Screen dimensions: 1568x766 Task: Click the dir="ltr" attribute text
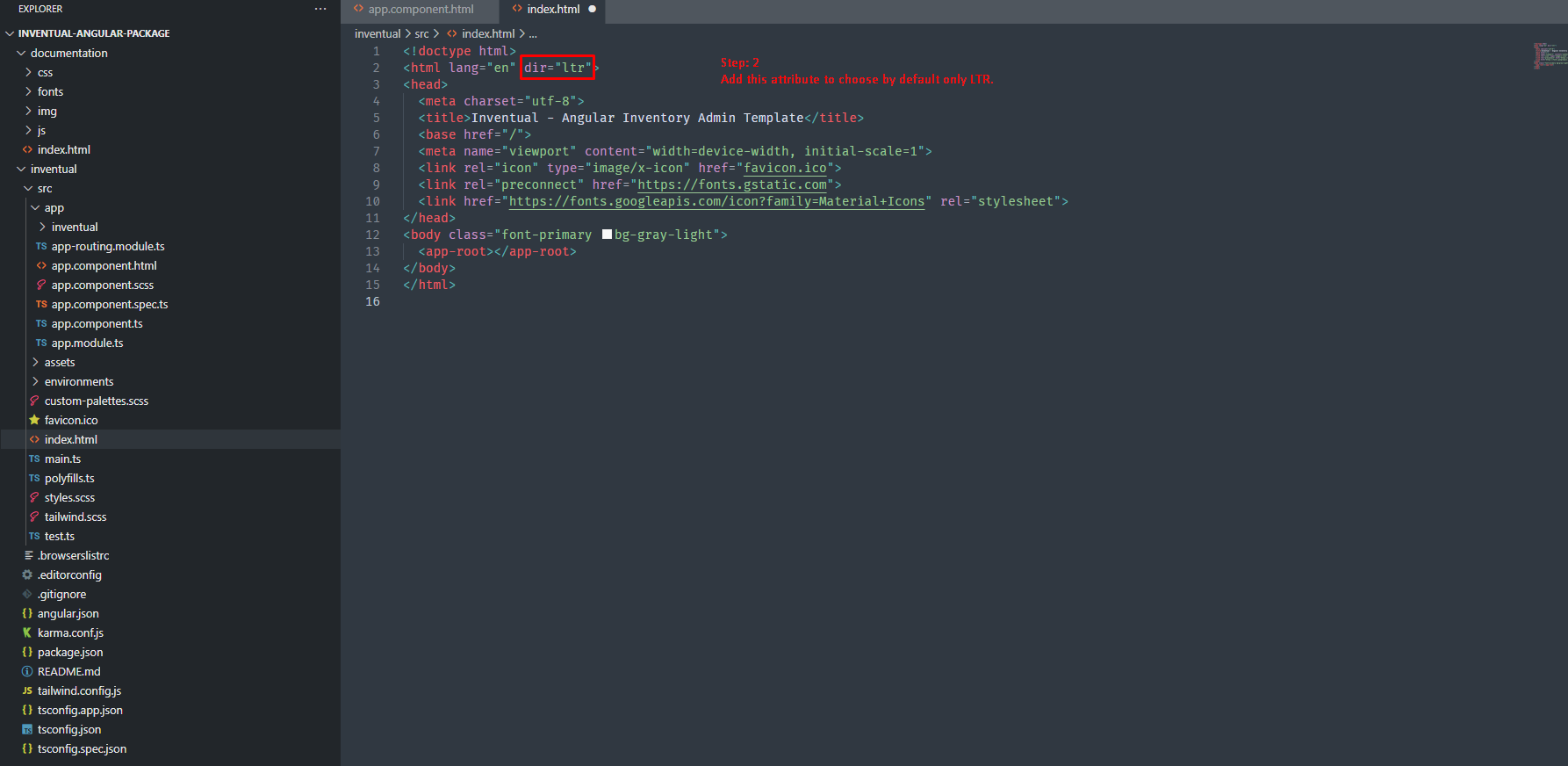558,68
